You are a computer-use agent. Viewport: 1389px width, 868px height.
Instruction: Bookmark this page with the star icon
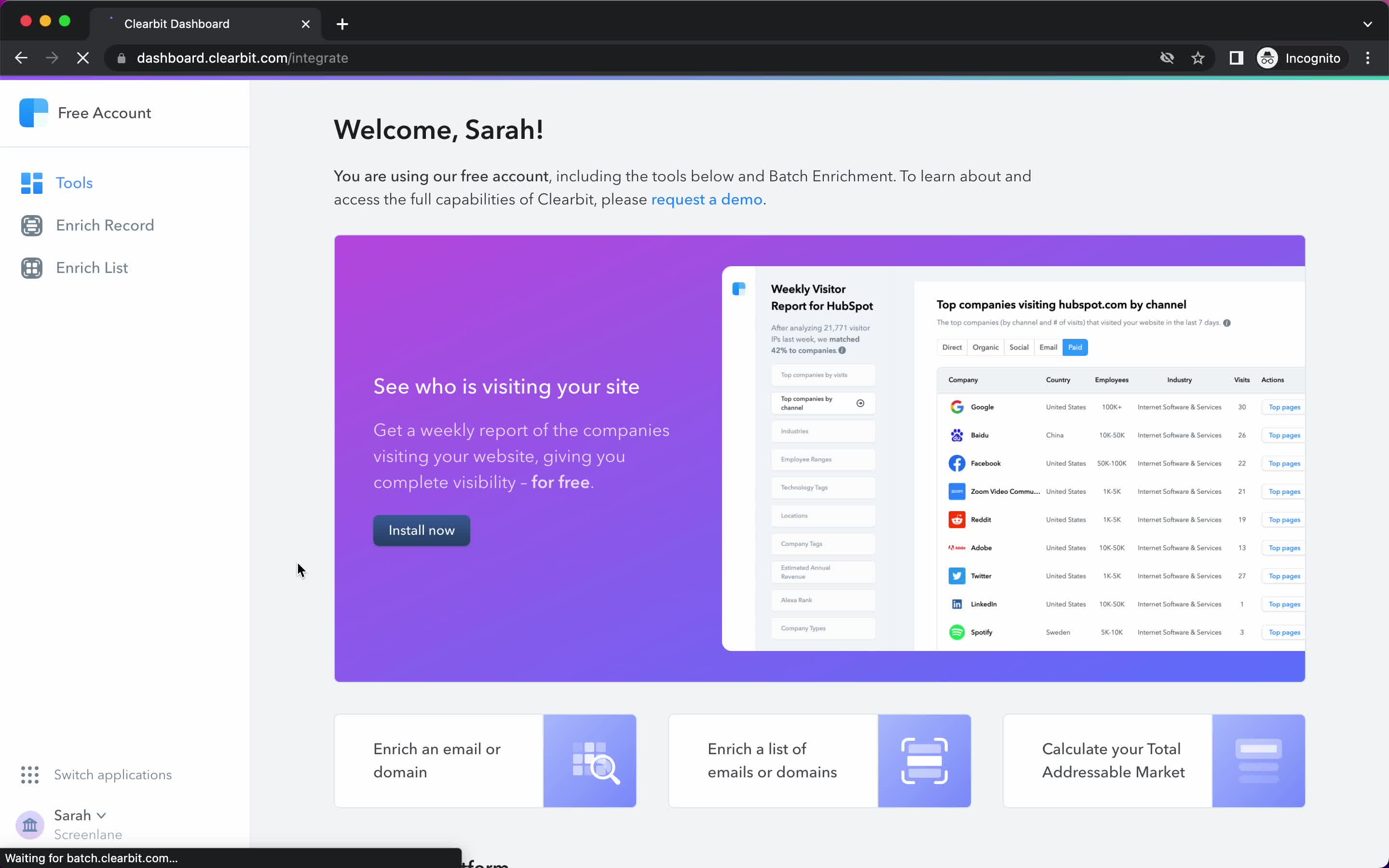(x=1198, y=58)
